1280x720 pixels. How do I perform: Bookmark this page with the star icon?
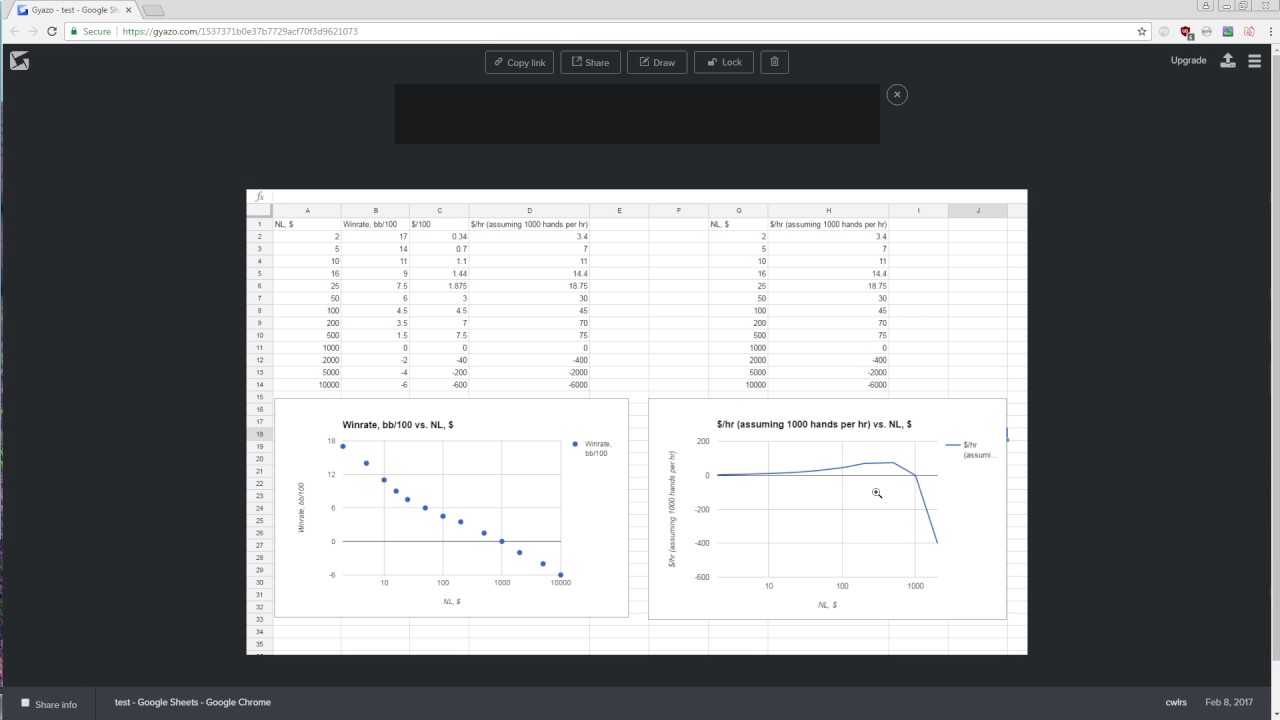coord(1142,31)
